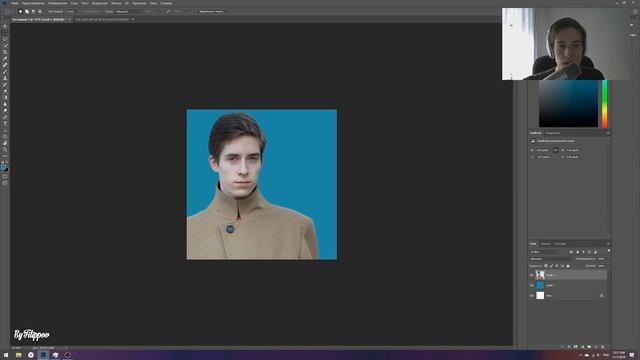
Task: Select the Gradient tool
Action: (x=5, y=98)
